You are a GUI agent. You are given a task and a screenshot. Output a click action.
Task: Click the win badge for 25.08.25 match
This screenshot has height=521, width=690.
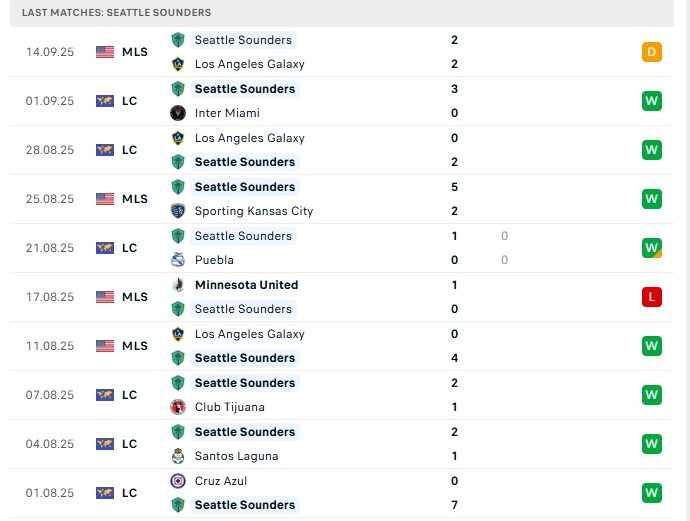pyautogui.click(x=652, y=199)
